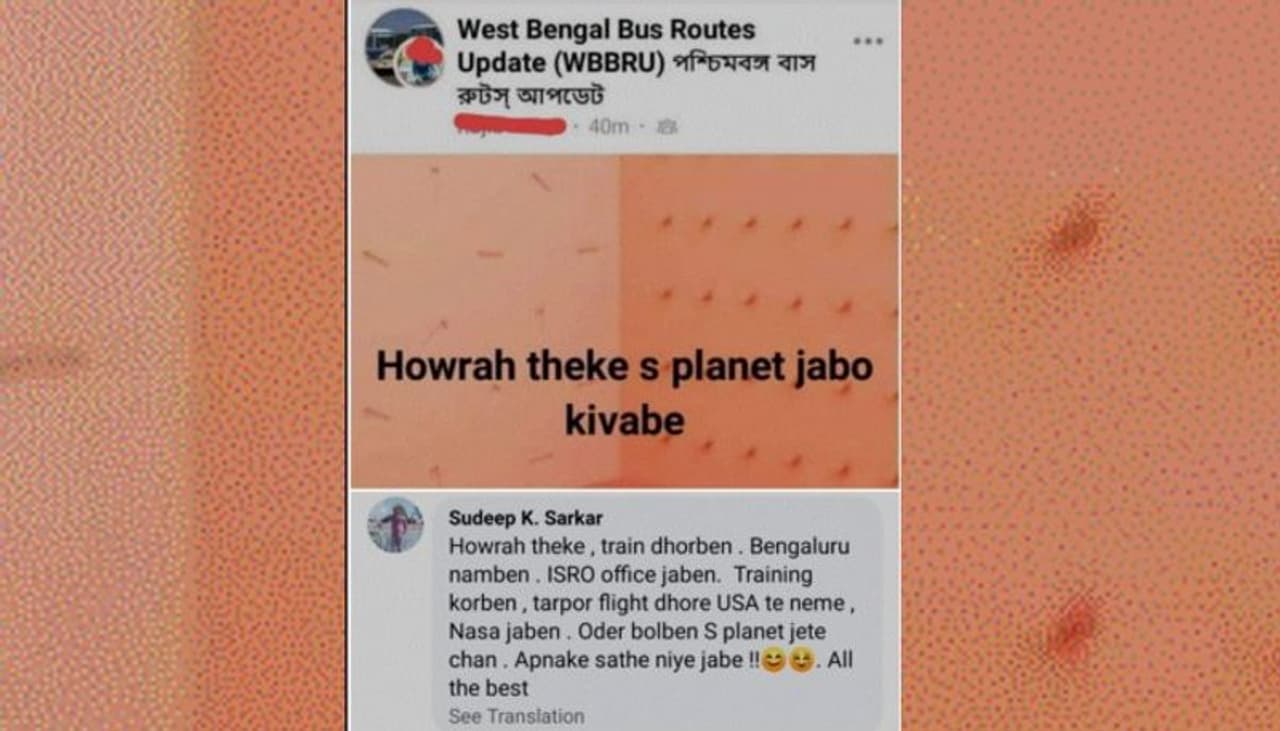
Task: Open the post with "Howrah theke s planet" text
Action: point(624,320)
